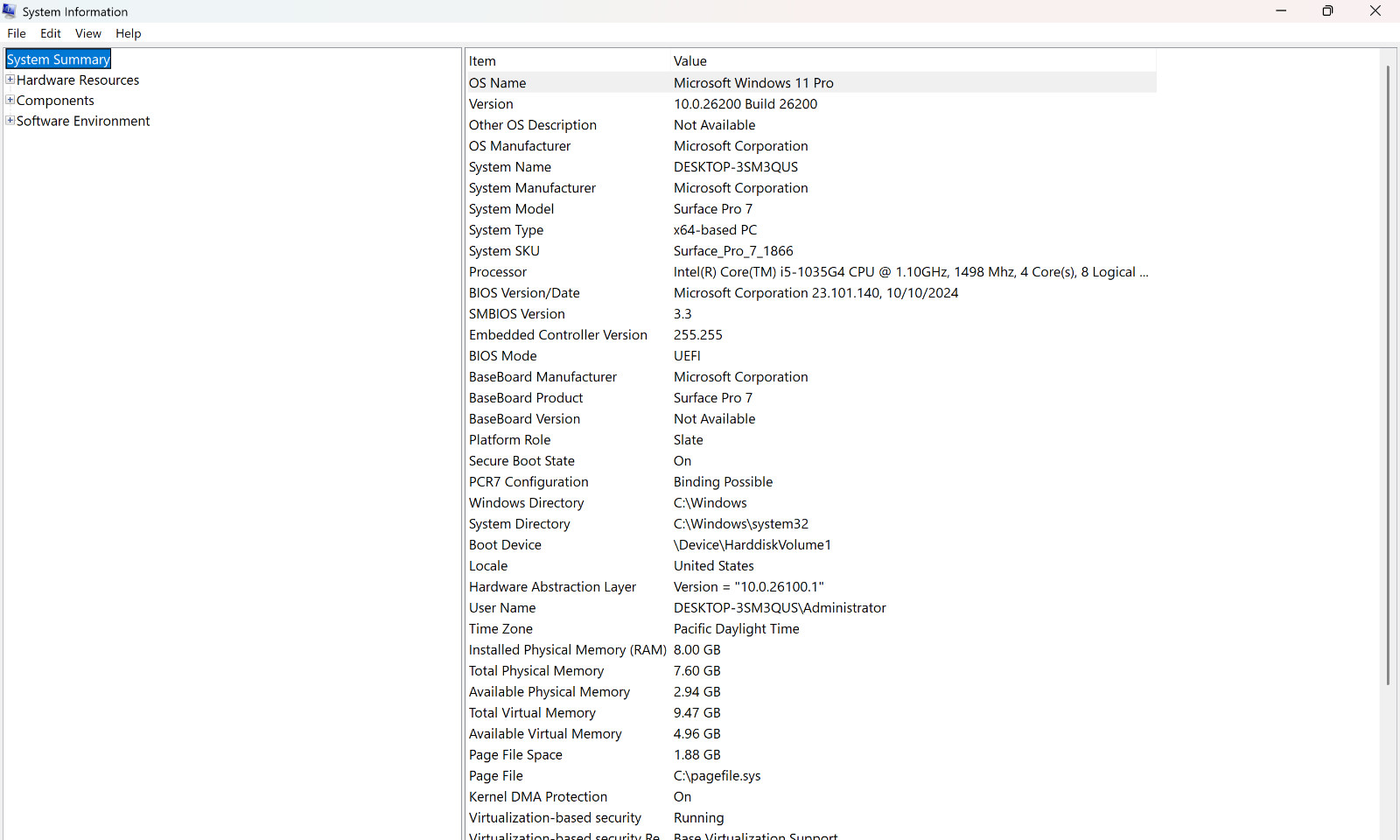Open the View menu
Viewport: 1400px width, 840px height.
tap(88, 33)
